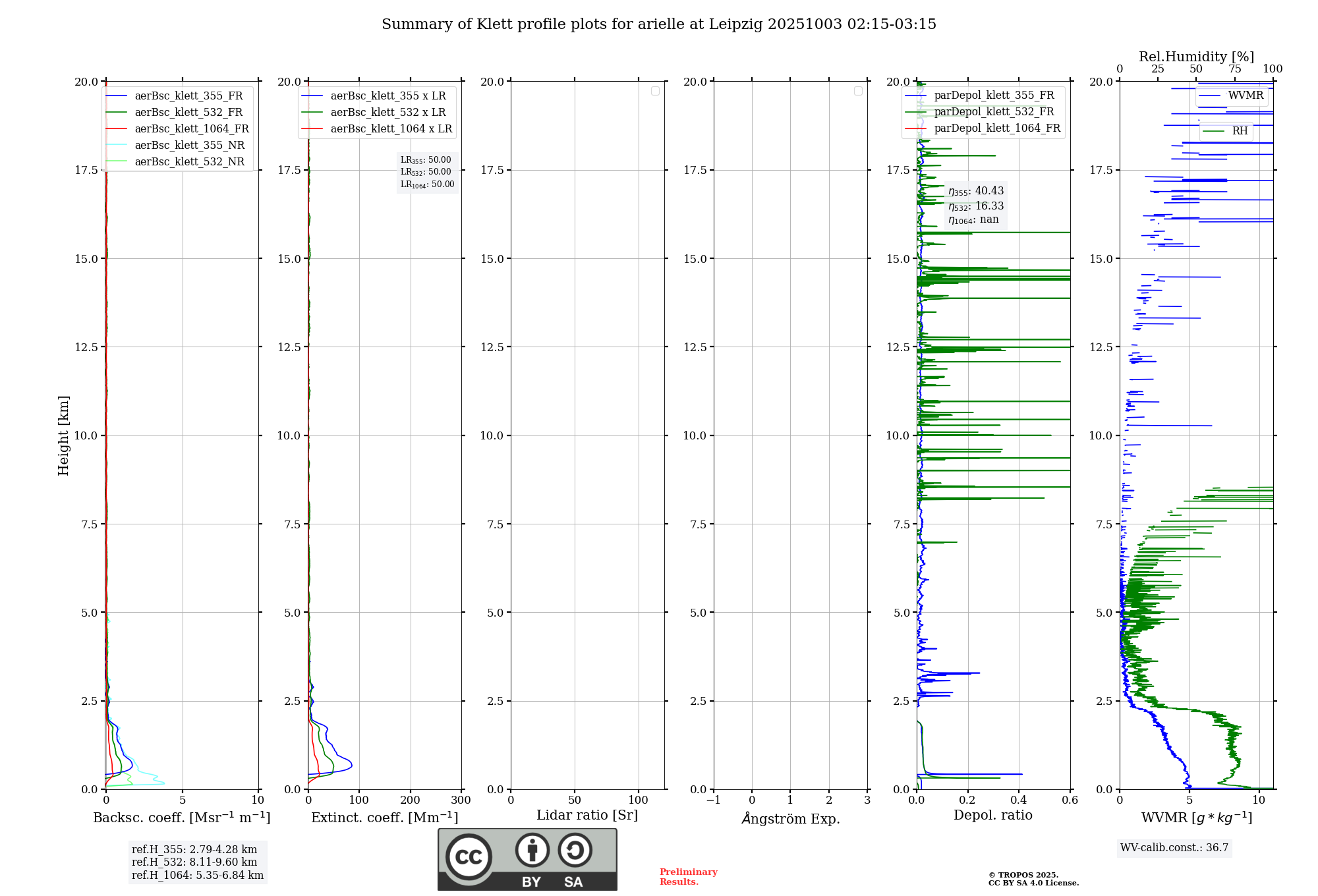Click the WVMR legend label
1318x896 pixels.
[1246, 96]
